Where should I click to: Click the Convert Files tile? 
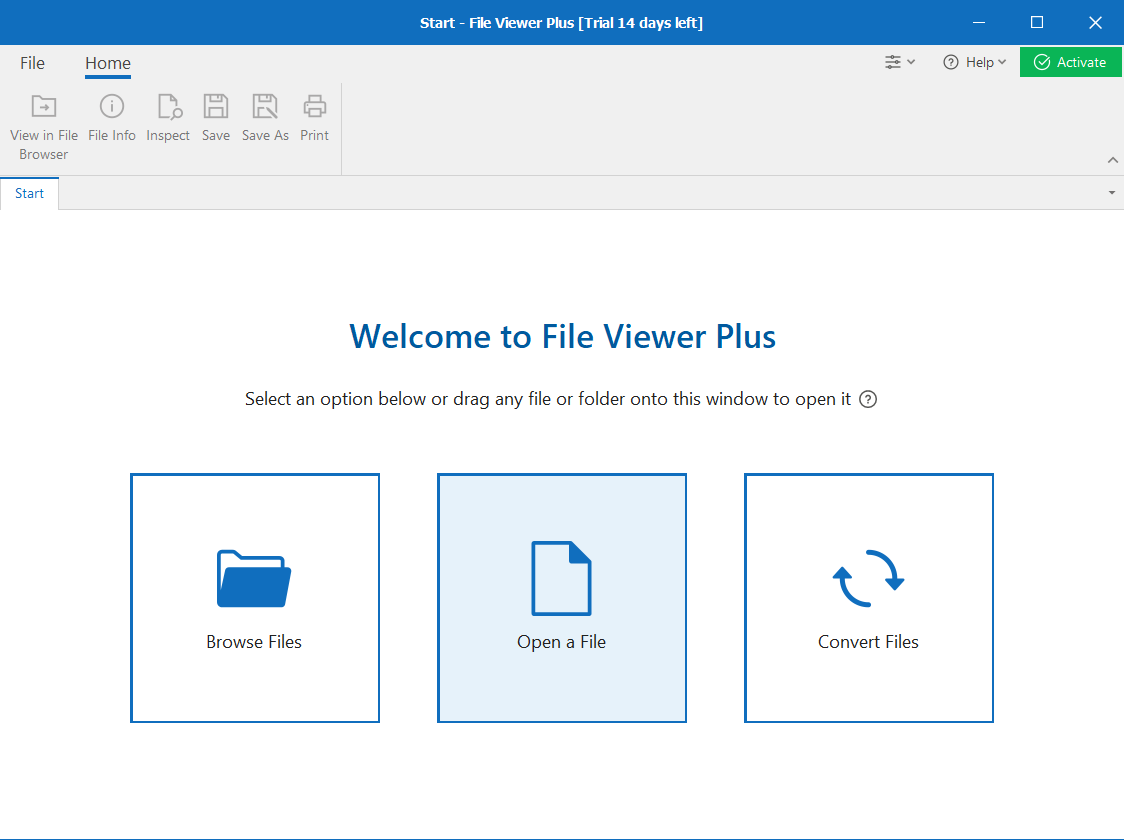(869, 598)
